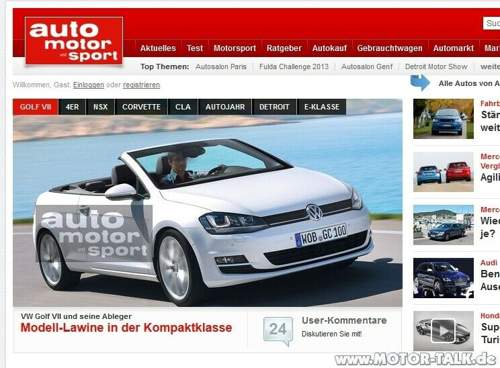
Task: Click the Alle Autos von A link
Action: 469,83
